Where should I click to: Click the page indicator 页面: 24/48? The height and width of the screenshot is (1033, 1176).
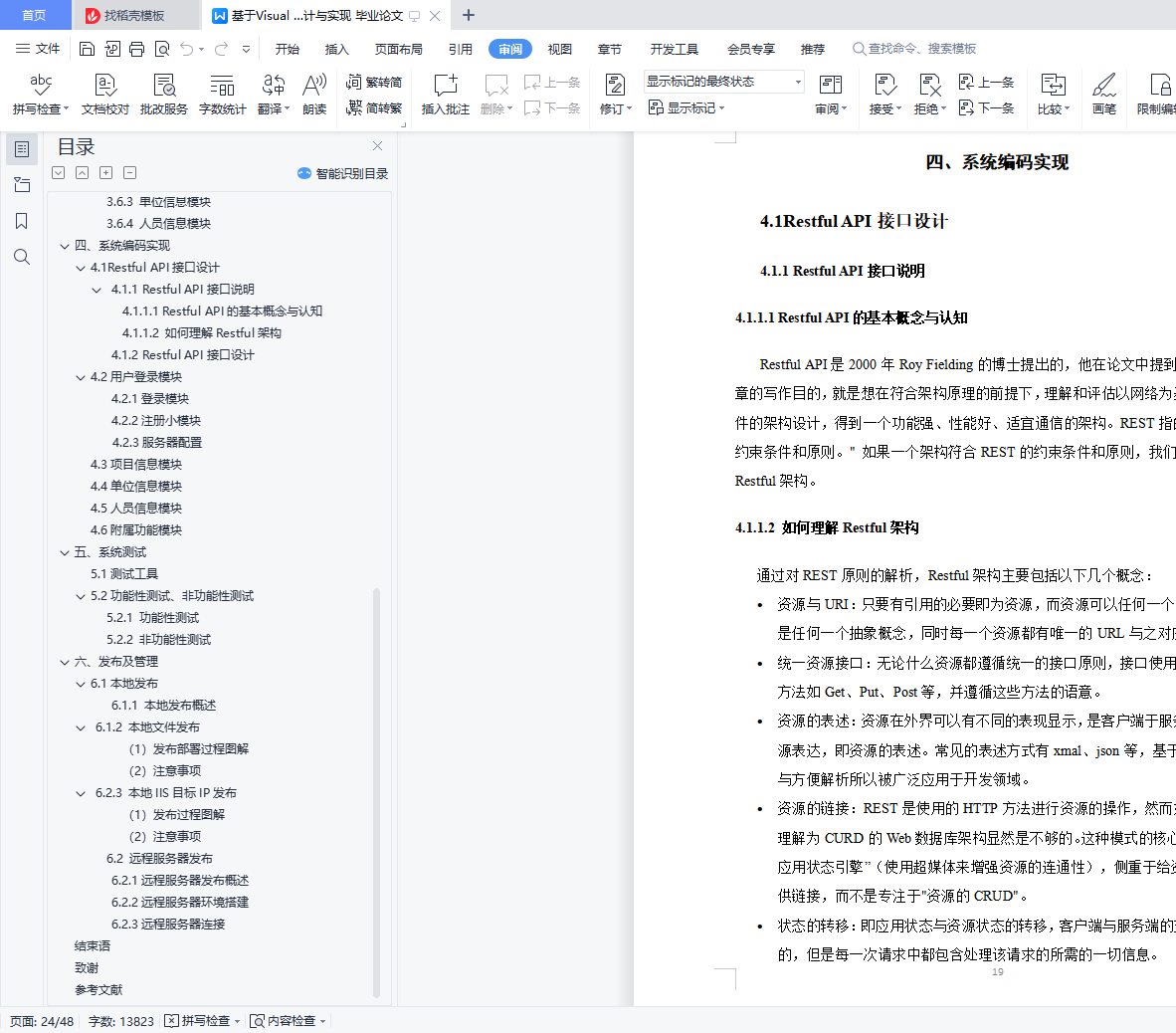click(x=41, y=1021)
